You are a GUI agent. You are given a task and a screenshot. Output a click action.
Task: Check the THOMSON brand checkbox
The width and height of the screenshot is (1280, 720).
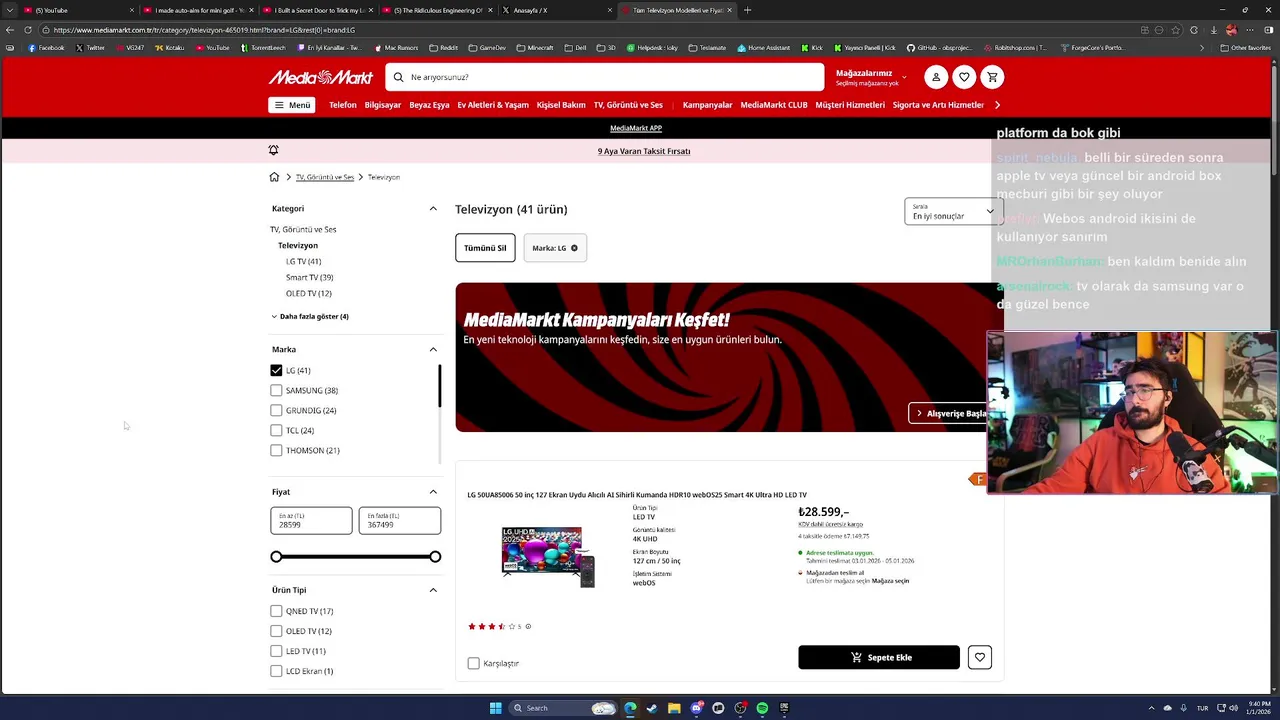[x=276, y=450]
